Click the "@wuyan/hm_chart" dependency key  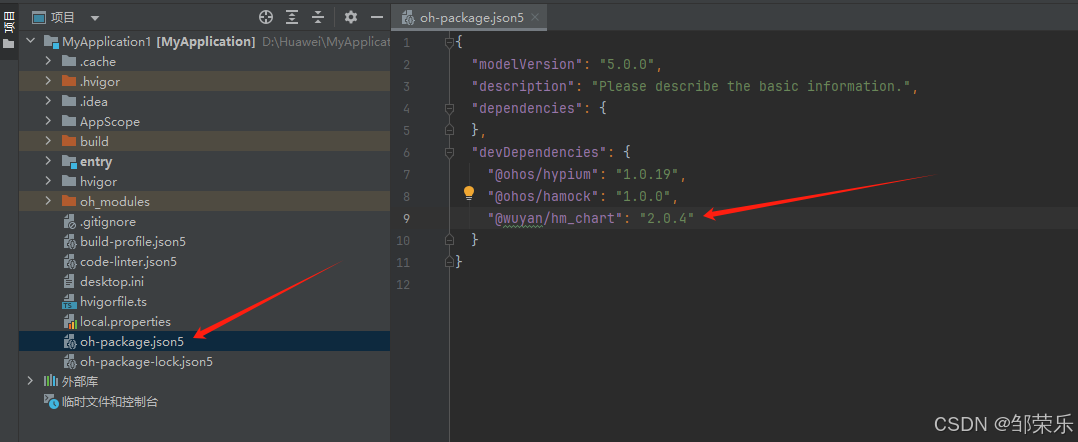(x=556, y=219)
